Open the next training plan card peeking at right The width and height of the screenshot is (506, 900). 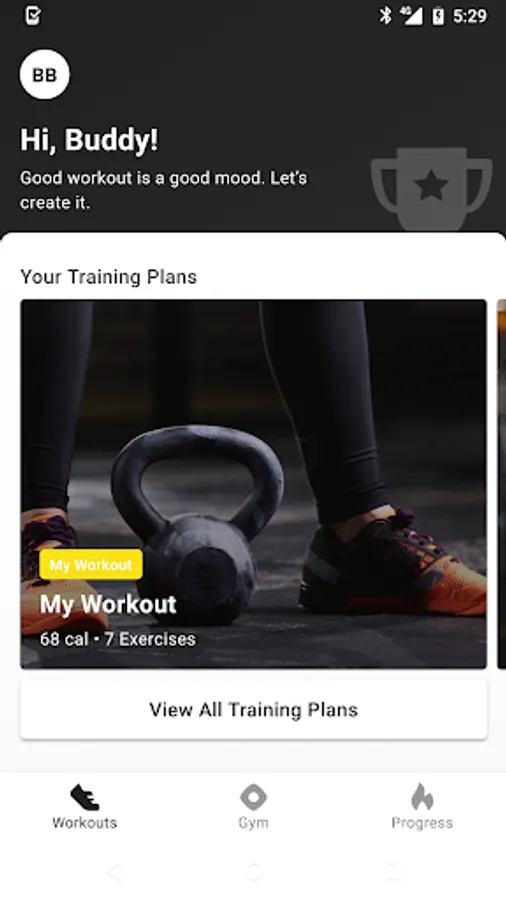[501, 484]
